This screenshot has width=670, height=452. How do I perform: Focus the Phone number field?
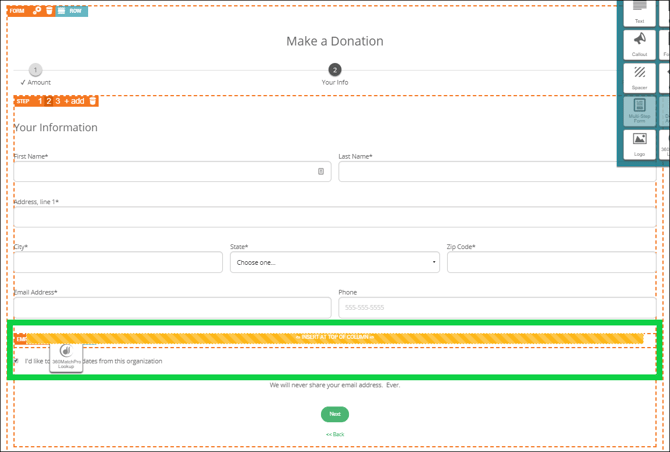tap(498, 307)
